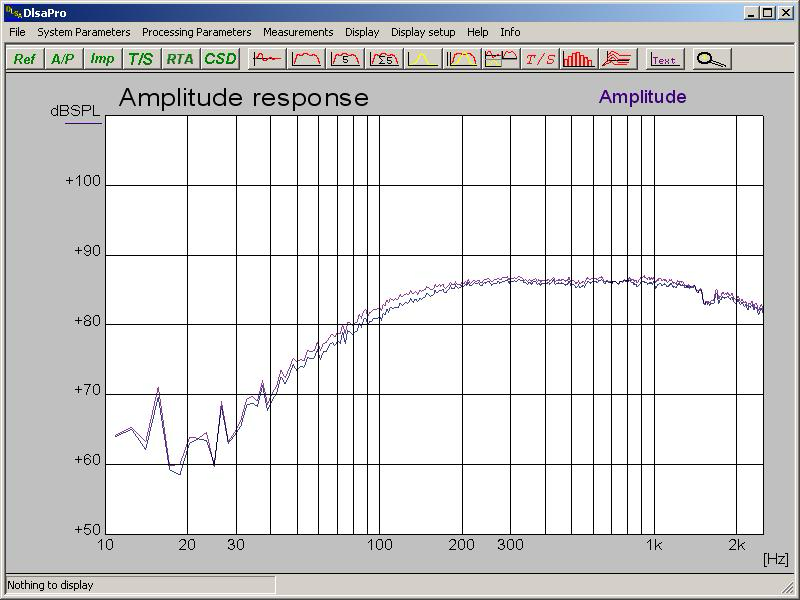Open the Display menu
The image size is (800, 600).
pos(362,32)
